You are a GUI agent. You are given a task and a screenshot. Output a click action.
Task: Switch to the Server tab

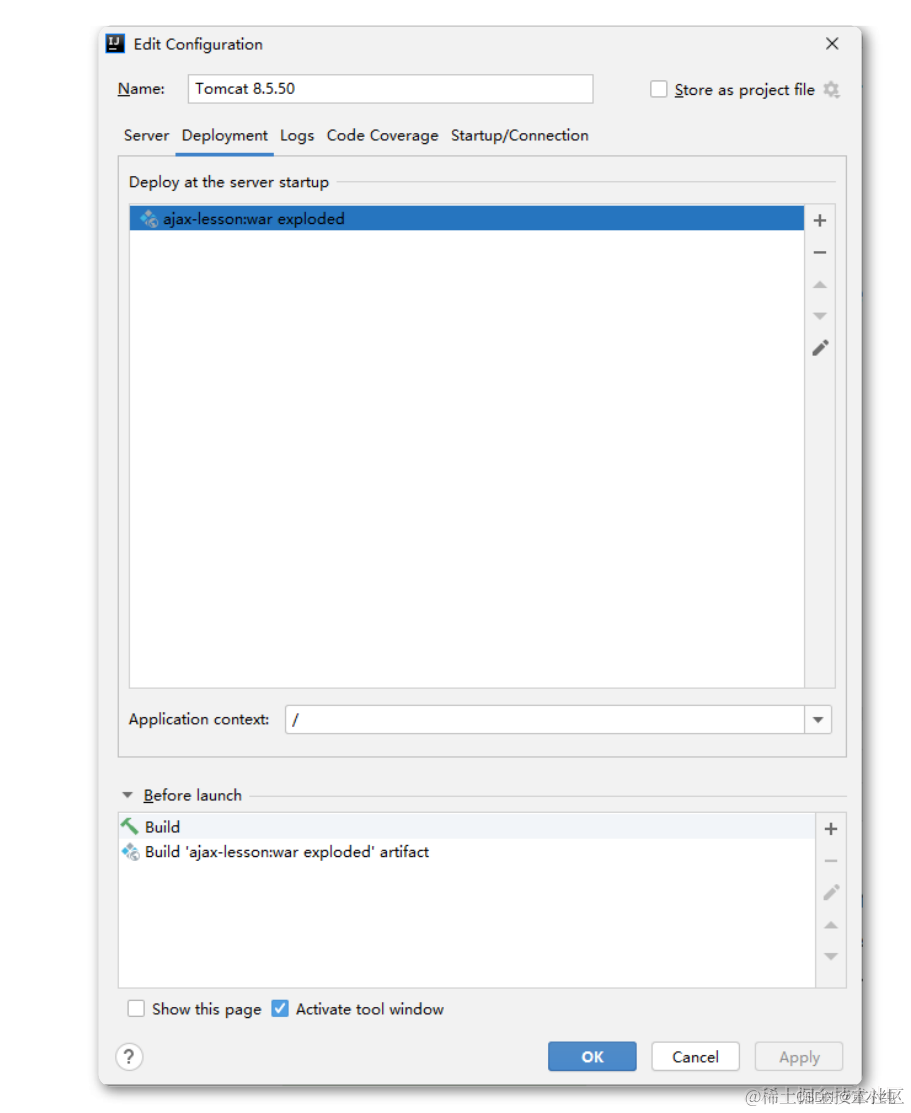pos(146,136)
